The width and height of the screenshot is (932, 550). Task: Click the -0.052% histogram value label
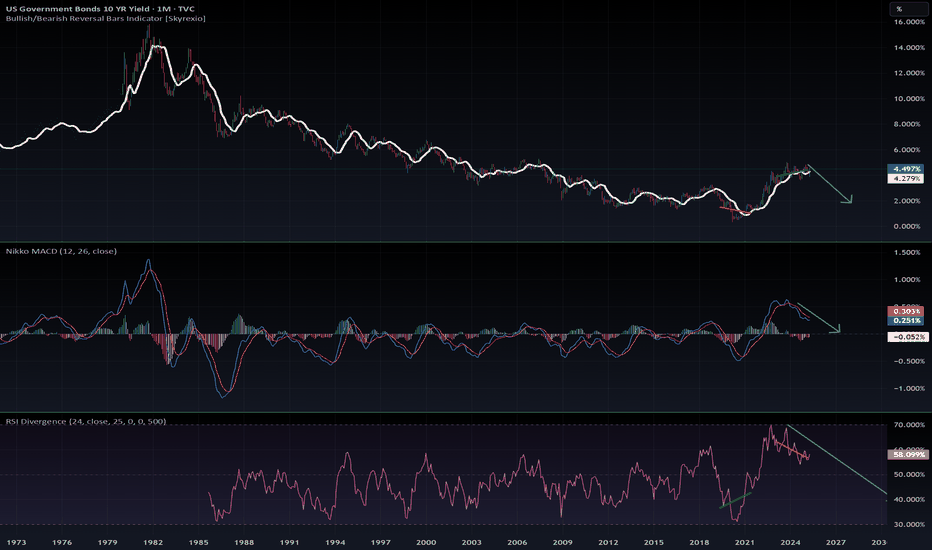click(907, 337)
